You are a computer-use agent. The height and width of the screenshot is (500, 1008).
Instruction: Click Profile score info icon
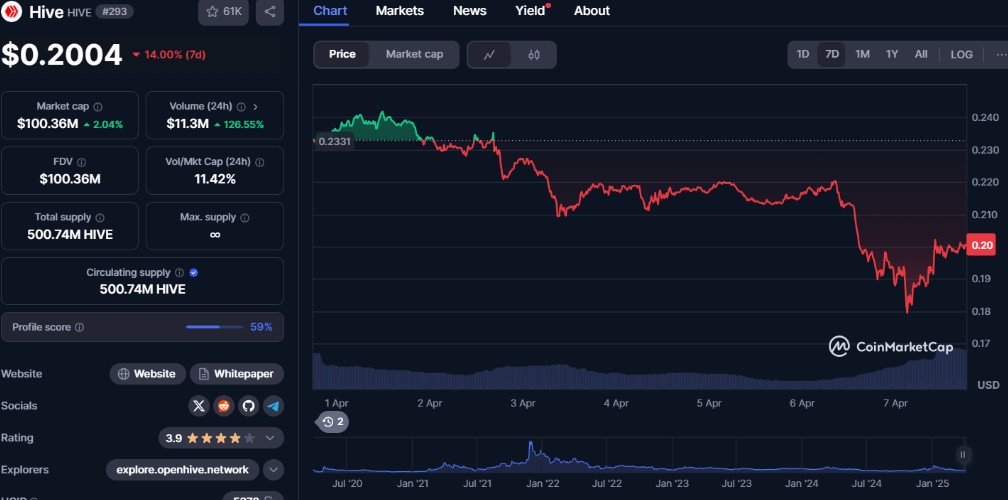pos(79,327)
